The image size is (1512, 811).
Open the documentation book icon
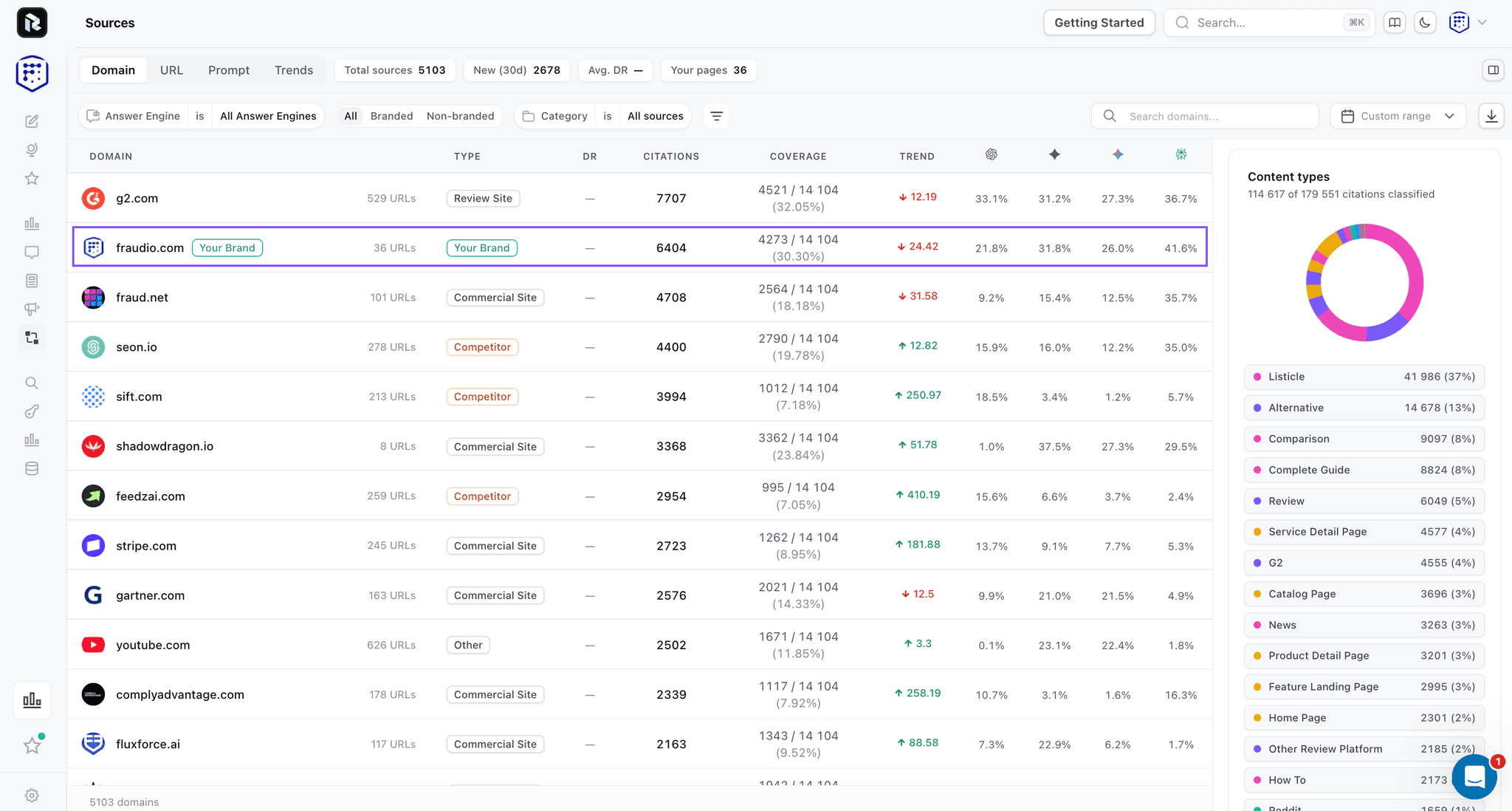coord(1395,23)
